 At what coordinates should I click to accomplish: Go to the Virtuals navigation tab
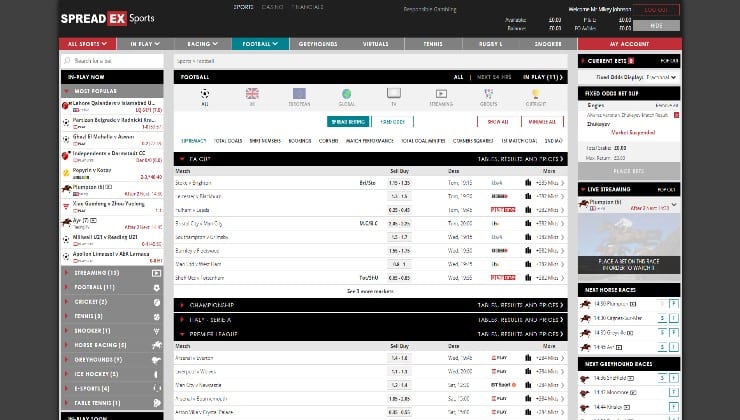(376, 44)
